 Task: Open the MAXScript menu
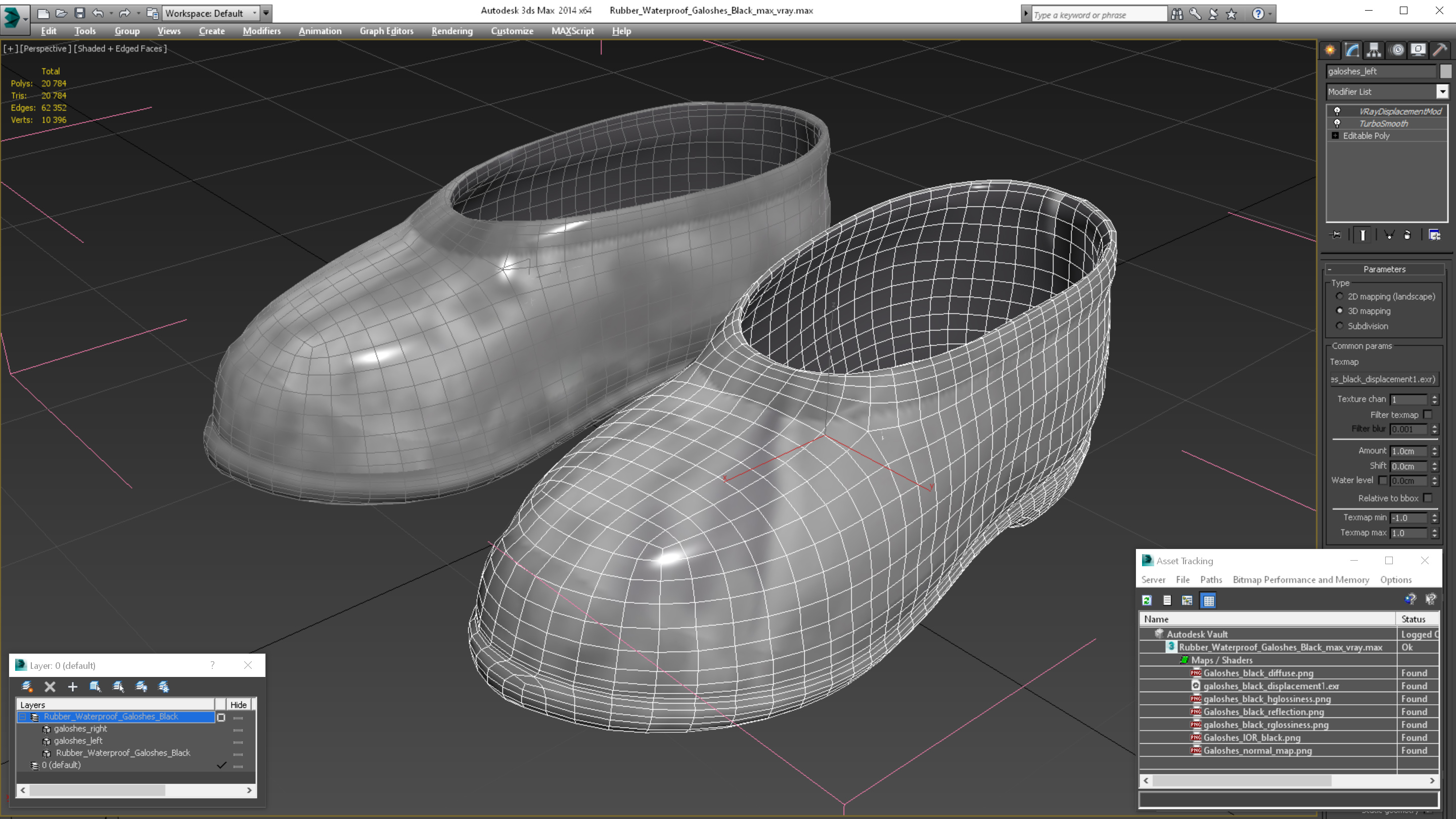tap(573, 31)
